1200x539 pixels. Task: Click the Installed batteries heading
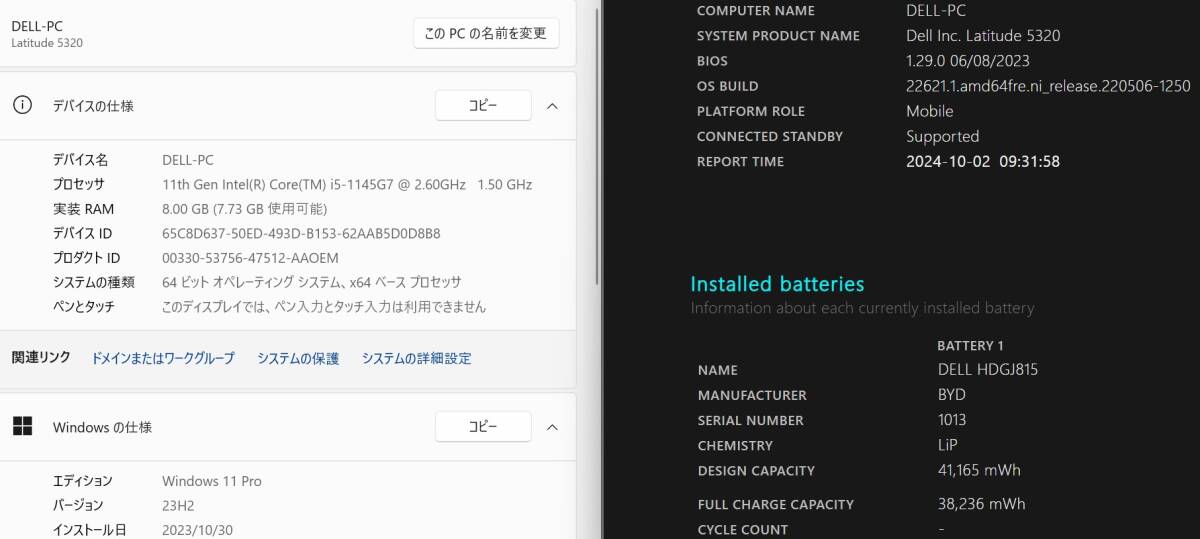point(777,284)
